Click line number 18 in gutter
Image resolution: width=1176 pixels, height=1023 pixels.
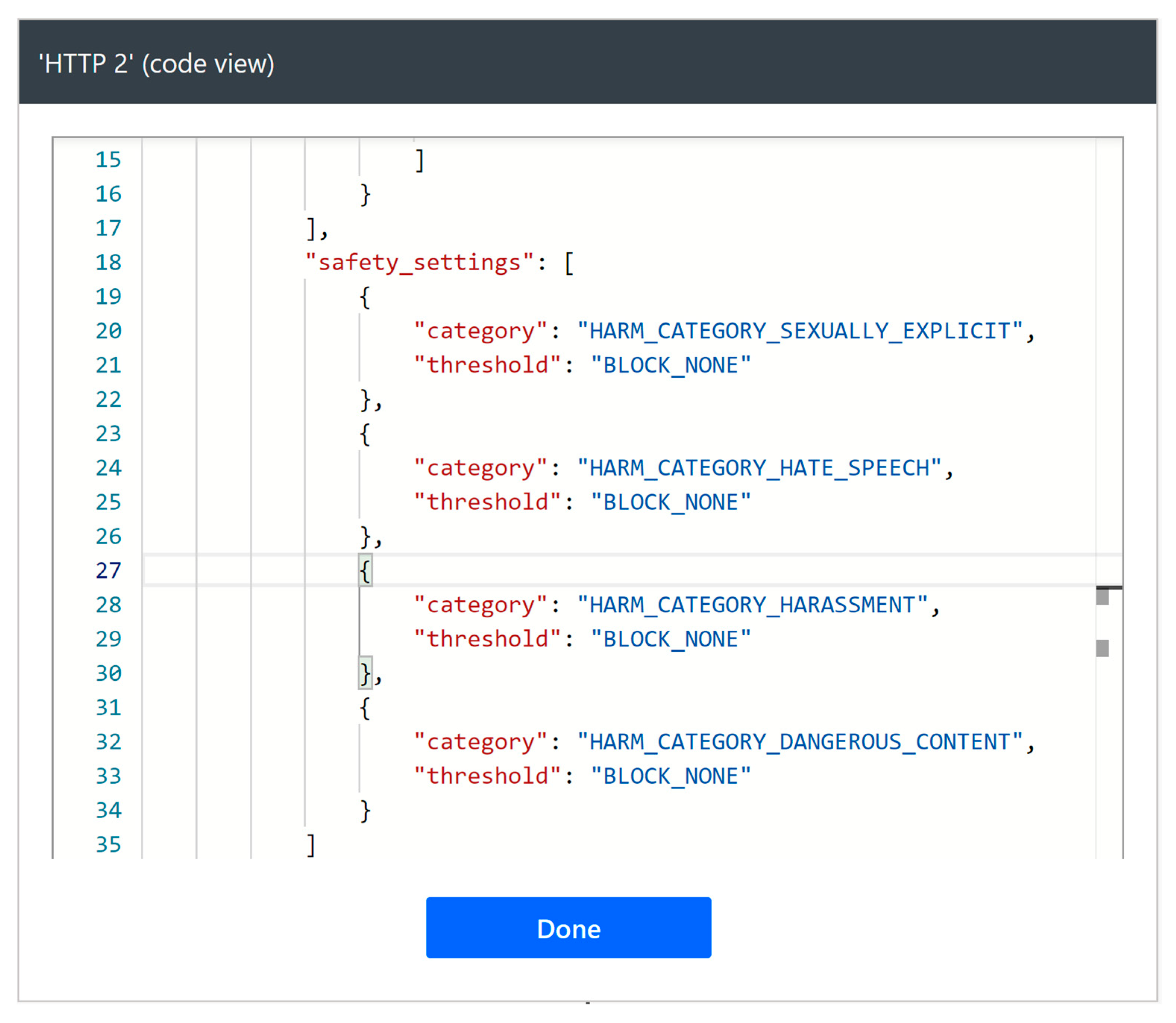click(x=108, y=262)
